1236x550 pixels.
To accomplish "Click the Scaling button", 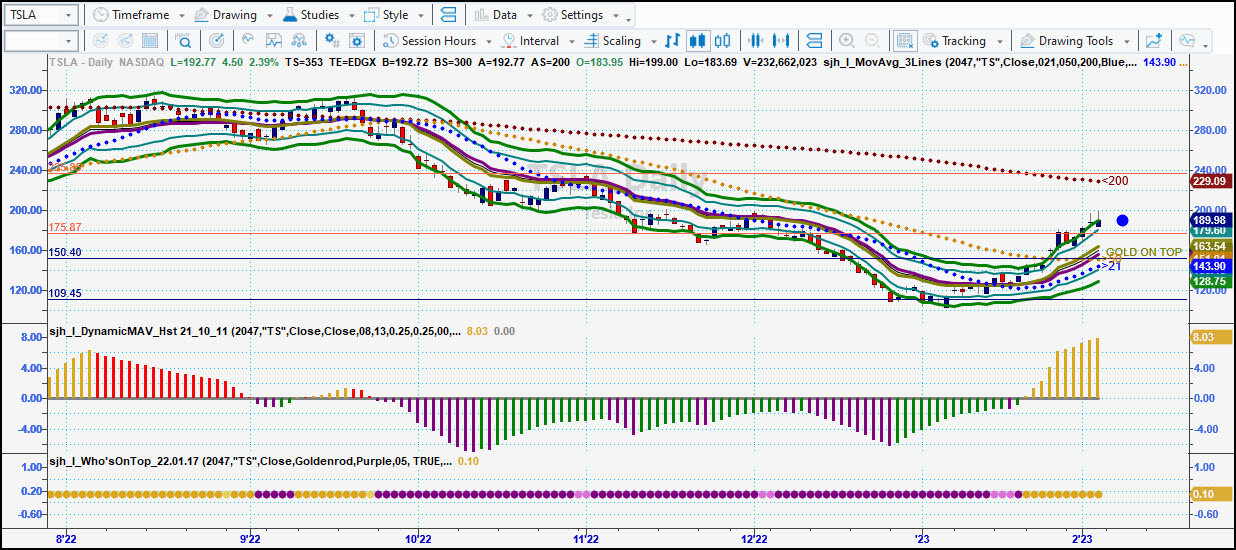I will tap(612, 41).
